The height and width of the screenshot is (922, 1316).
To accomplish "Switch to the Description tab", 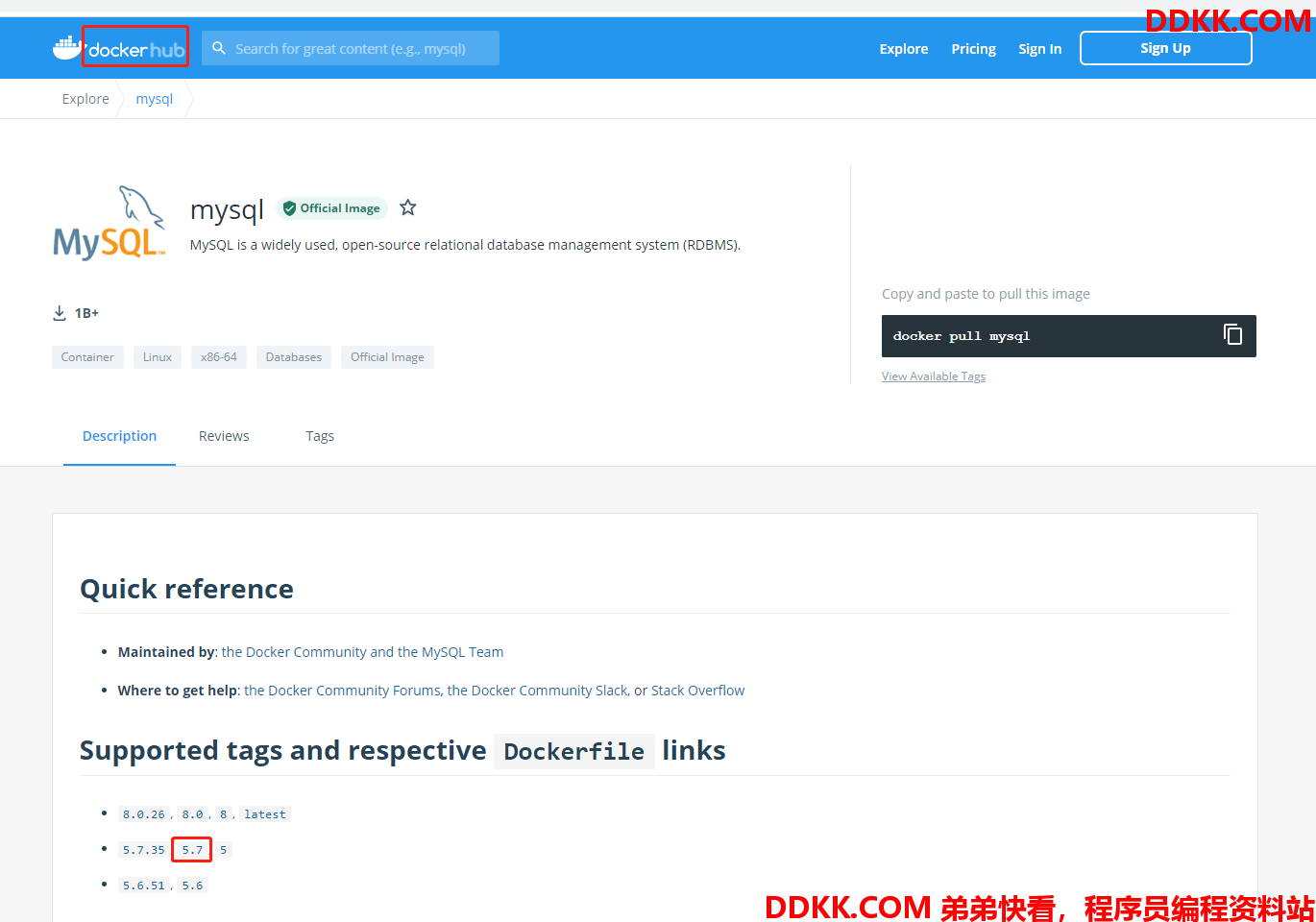I will pyautogui.click(x=119, y=436).
